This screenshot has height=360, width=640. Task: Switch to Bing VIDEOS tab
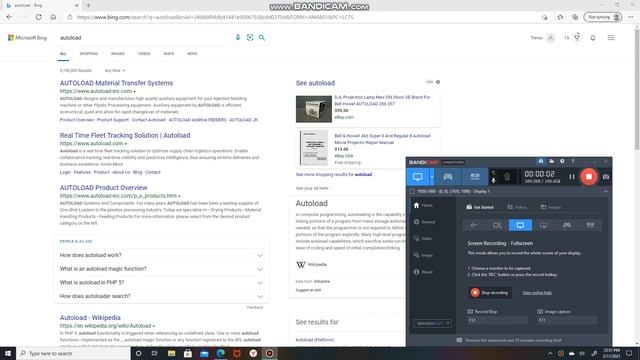pyautogui.click(x=144, y=54)
